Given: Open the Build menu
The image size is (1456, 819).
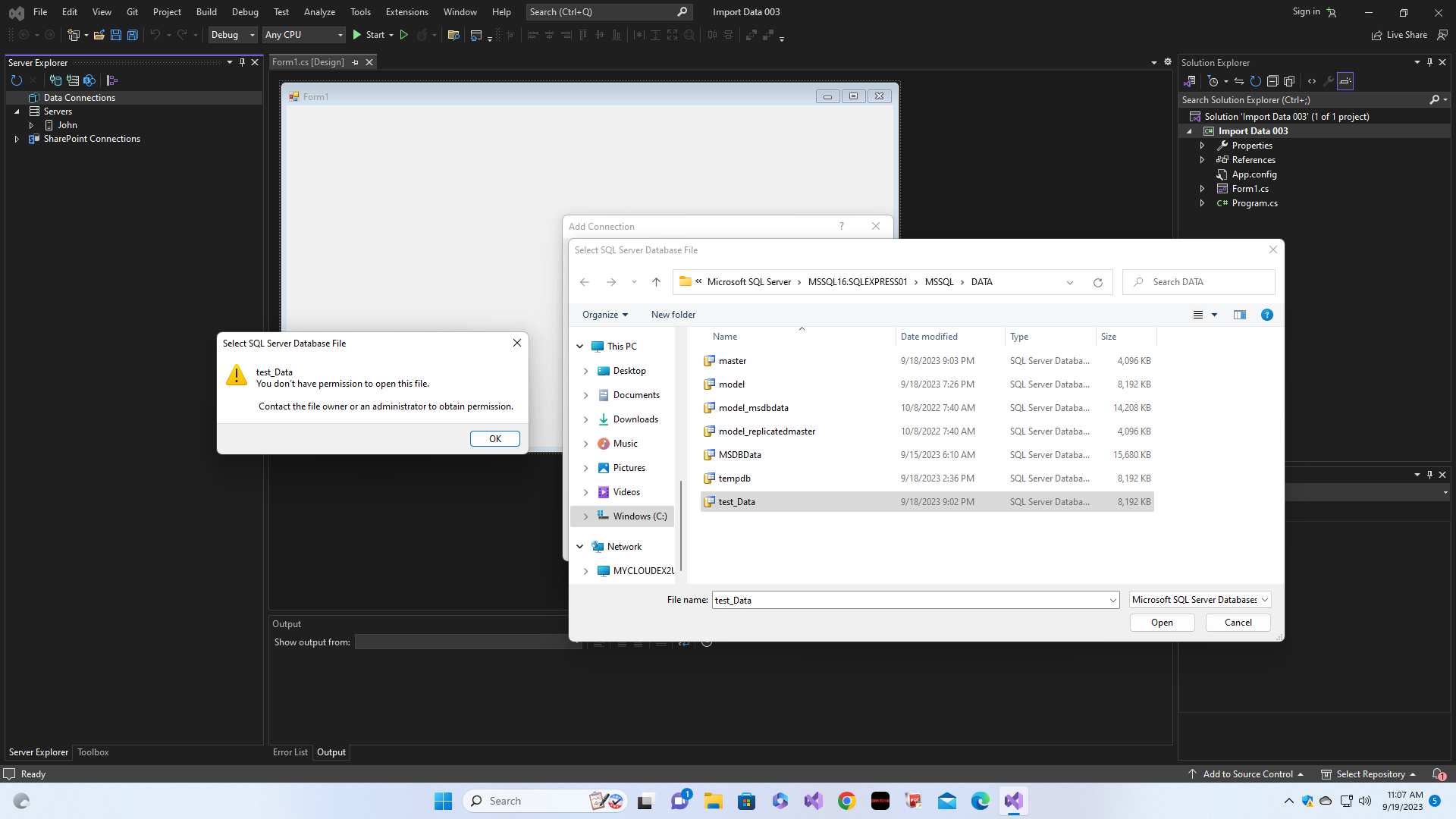Looking at the screenshot, I should pos(206,12).
